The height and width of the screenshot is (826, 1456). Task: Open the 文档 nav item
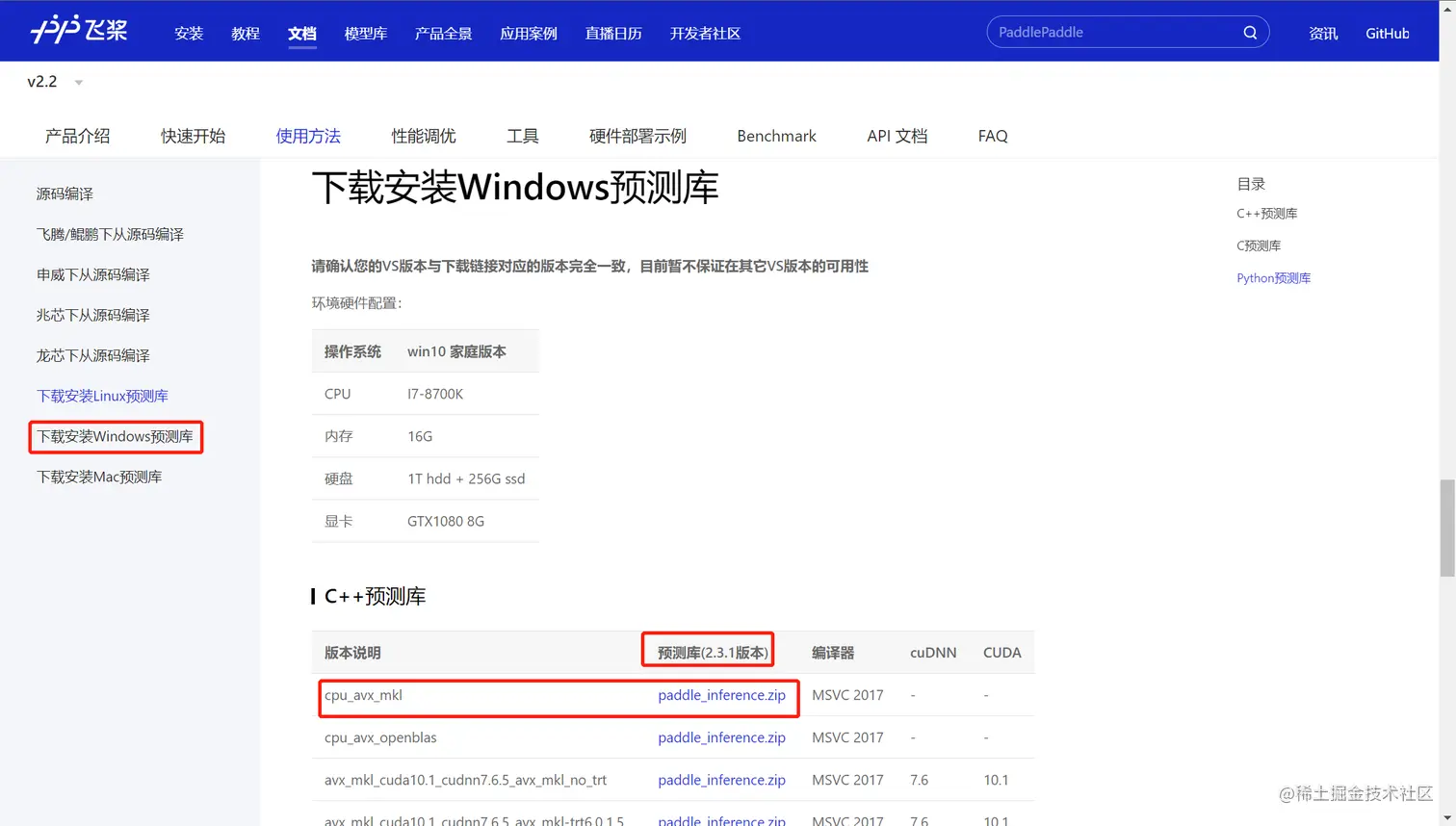pos(302,34)
